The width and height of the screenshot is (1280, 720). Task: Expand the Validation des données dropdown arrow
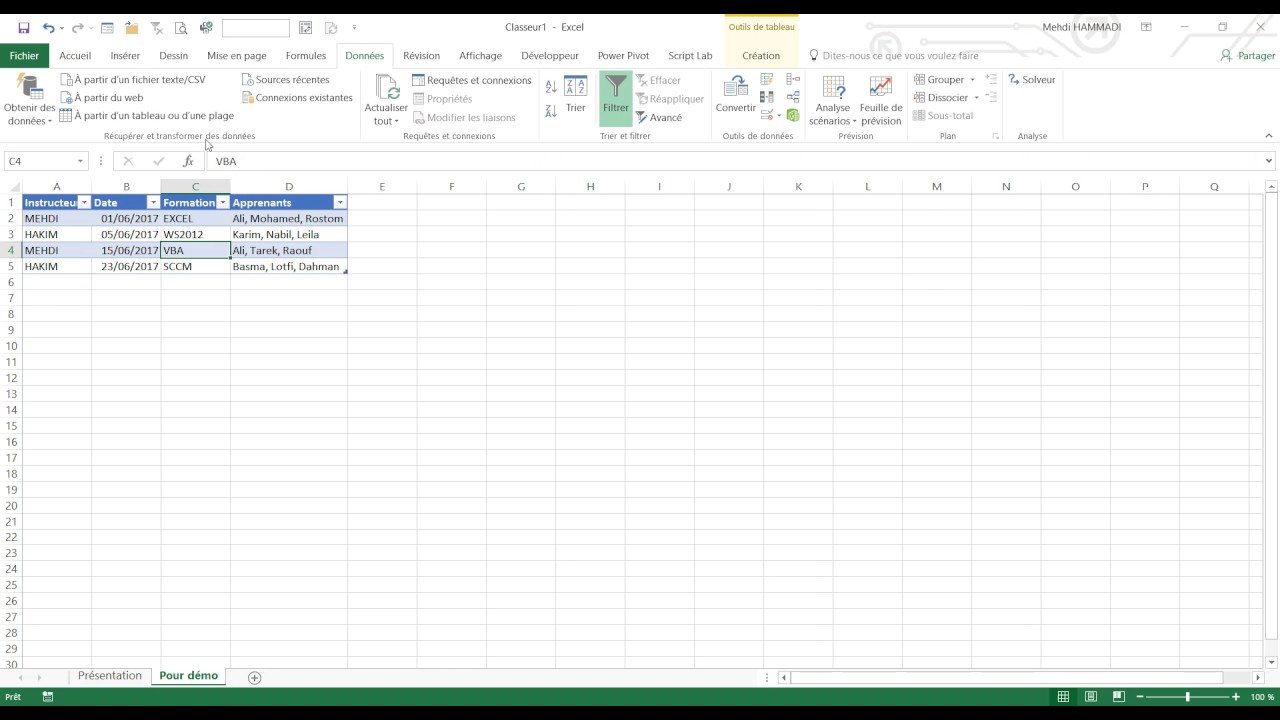click(x=778, y=116)
